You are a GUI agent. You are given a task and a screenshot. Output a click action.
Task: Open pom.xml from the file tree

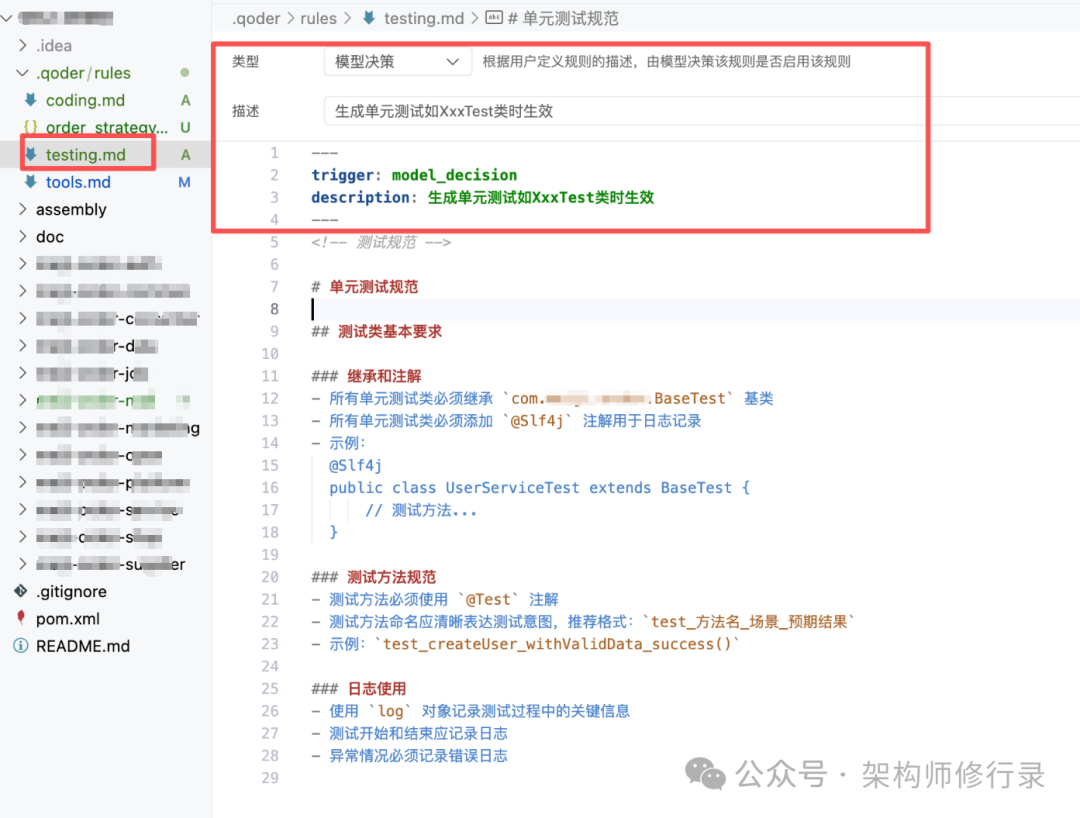tap(68, 618)
